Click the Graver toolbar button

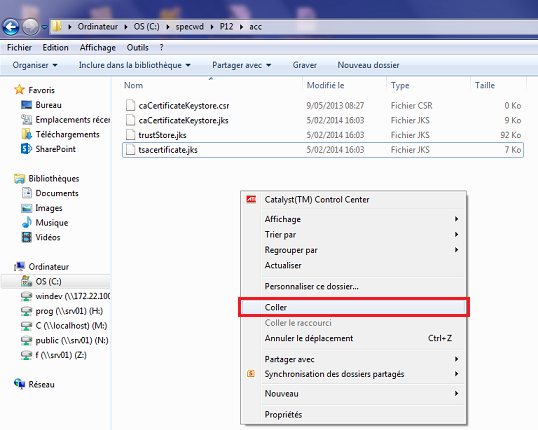click(305, 65)
